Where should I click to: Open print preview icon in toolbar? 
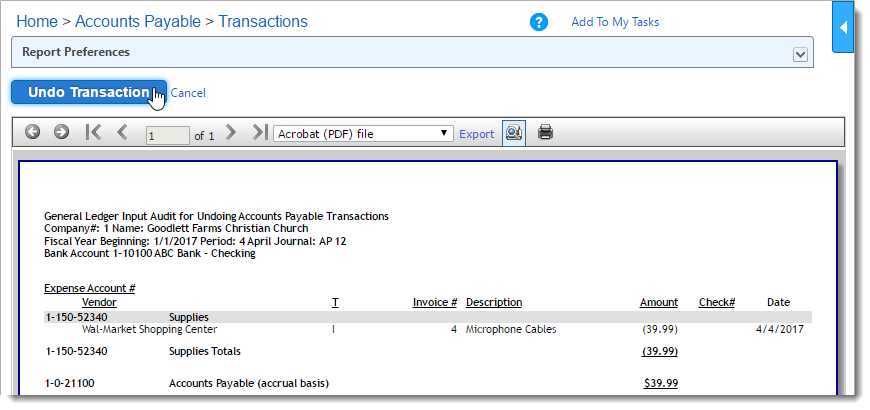coord(513,132)
